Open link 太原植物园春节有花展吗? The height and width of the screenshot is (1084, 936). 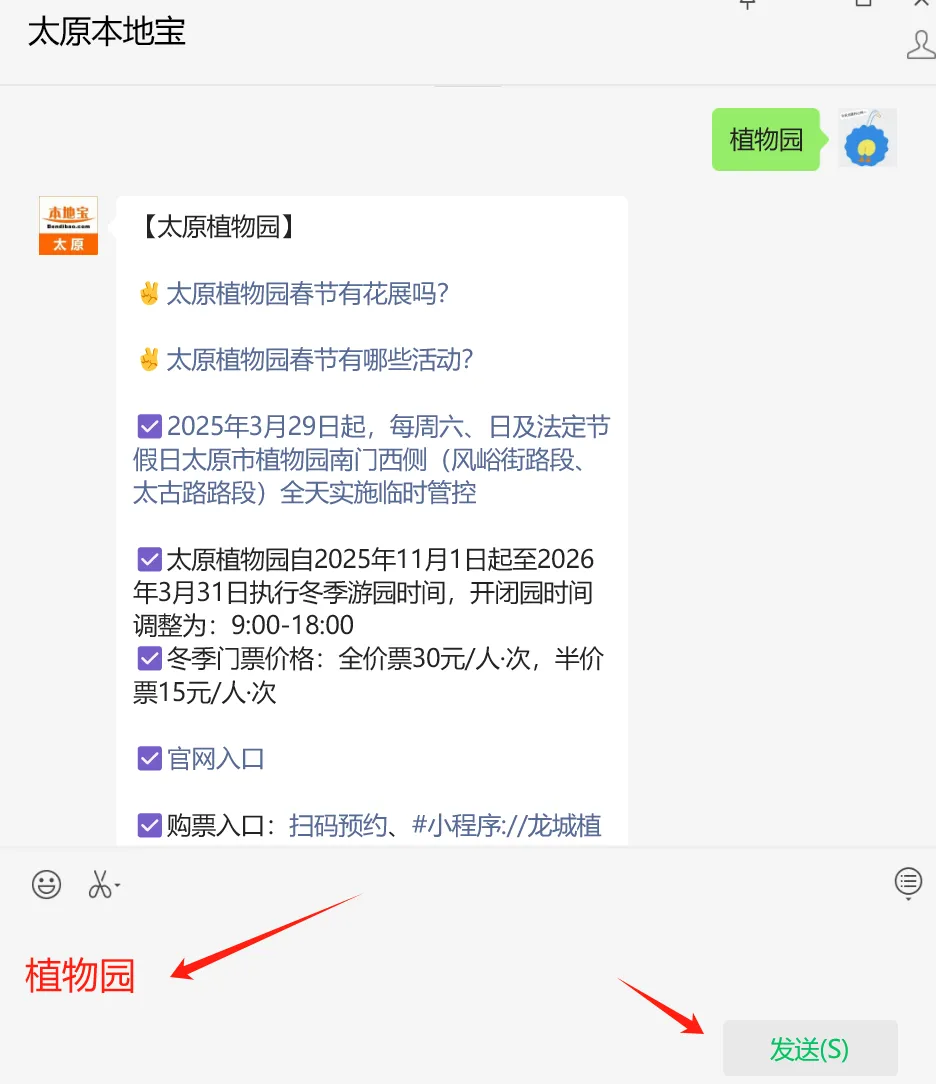pyautogui.click(x=308, y=294)
